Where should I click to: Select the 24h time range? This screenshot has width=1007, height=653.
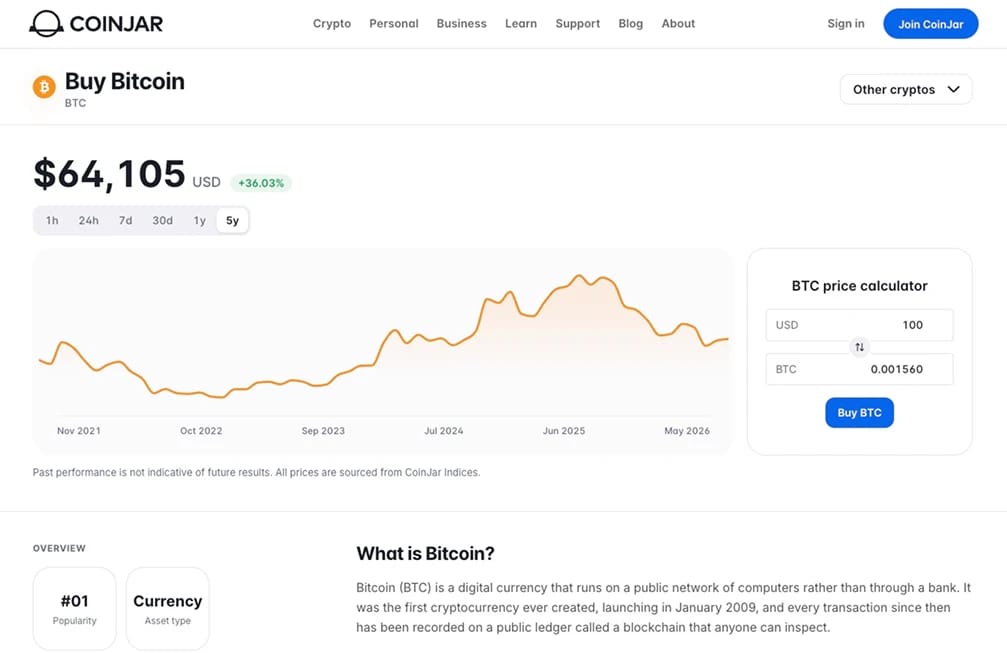(89, 220)
